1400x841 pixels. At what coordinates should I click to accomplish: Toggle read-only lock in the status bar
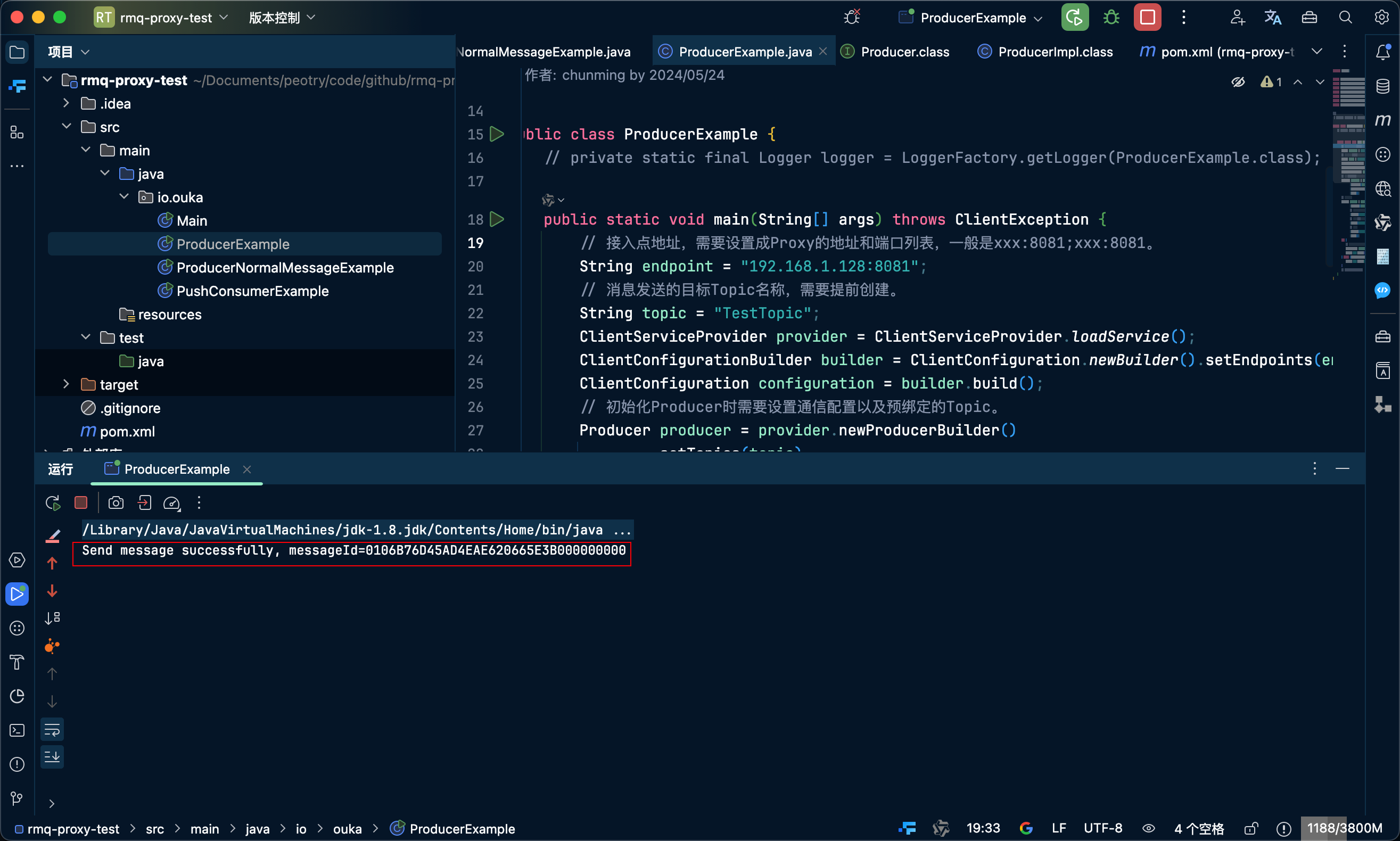pos(1251,829)
